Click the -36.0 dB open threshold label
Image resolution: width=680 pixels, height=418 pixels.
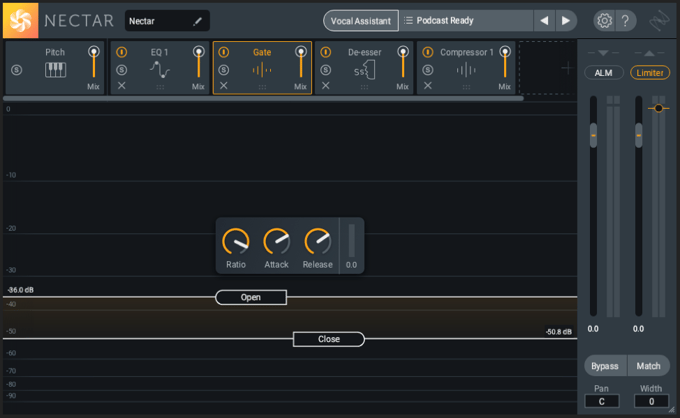[x=20, y=290]
